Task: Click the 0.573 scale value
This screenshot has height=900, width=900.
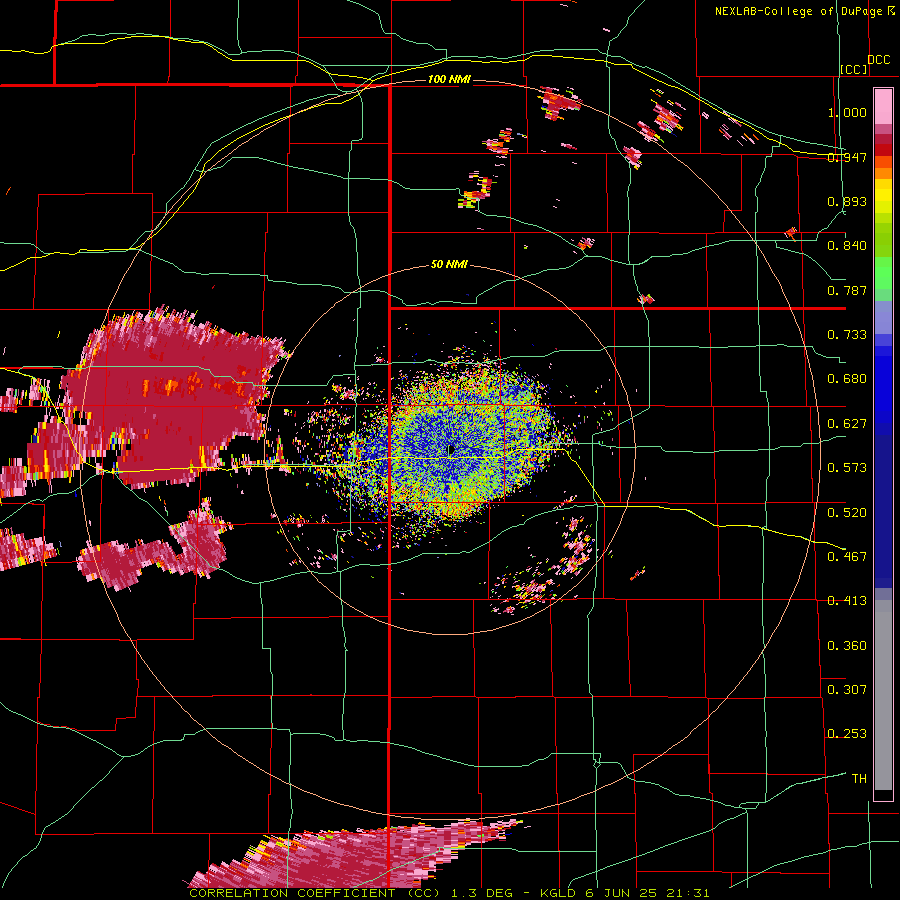Action: pos(847,468)
